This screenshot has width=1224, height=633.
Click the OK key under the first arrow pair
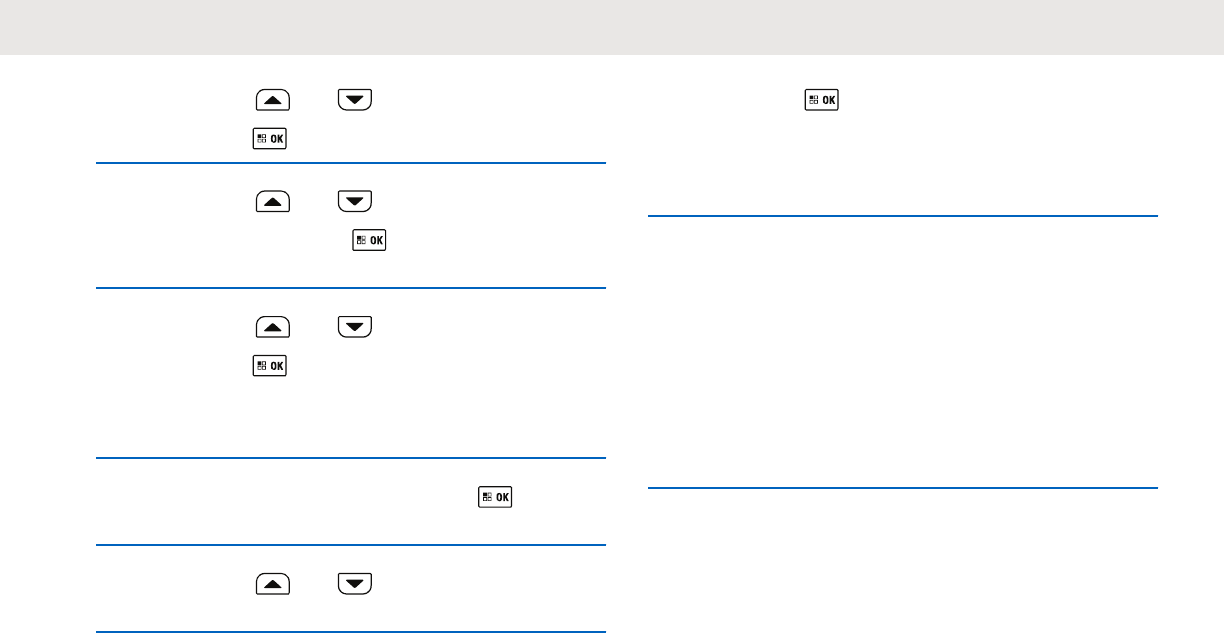[270, 139]
